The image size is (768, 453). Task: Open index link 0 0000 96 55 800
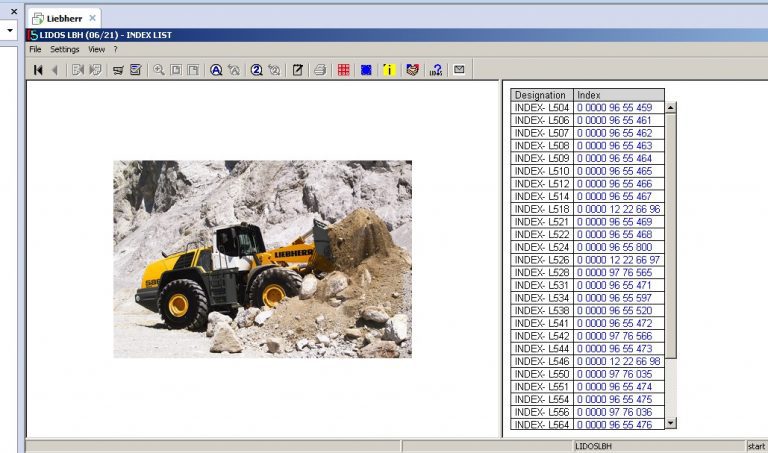(x=614, y=247)
